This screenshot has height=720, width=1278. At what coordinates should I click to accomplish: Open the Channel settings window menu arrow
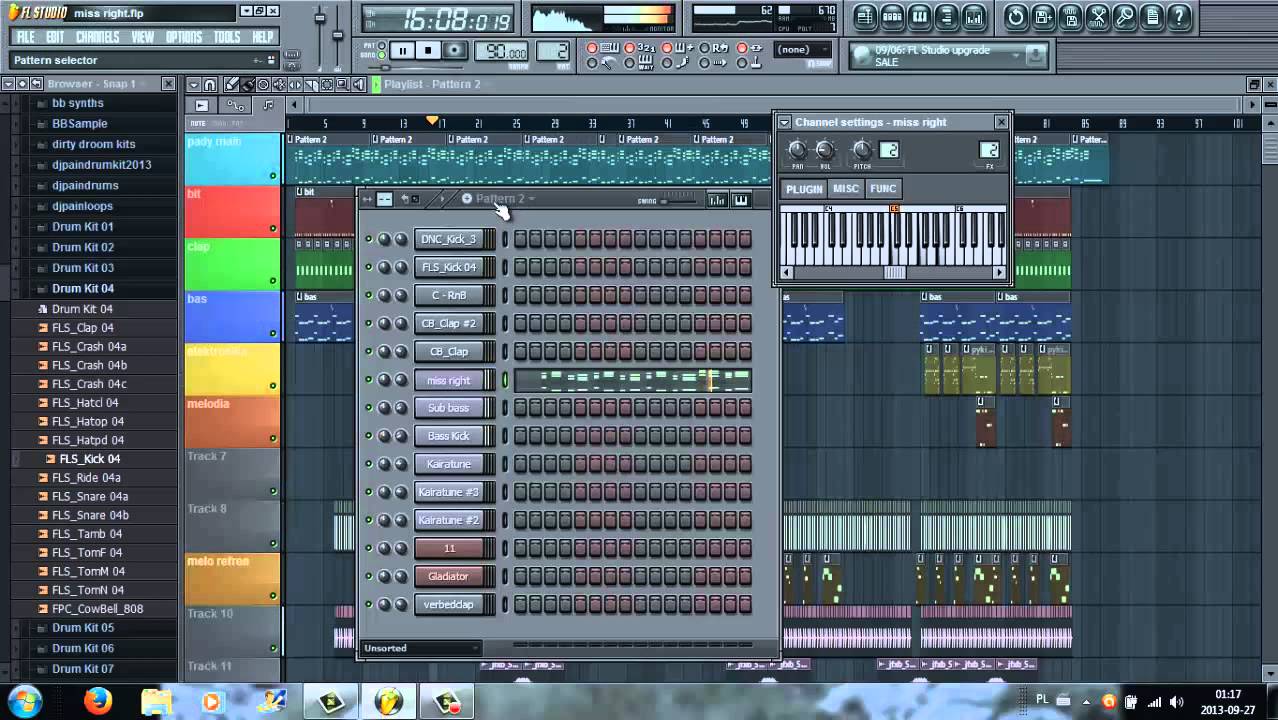pos(785,122)
